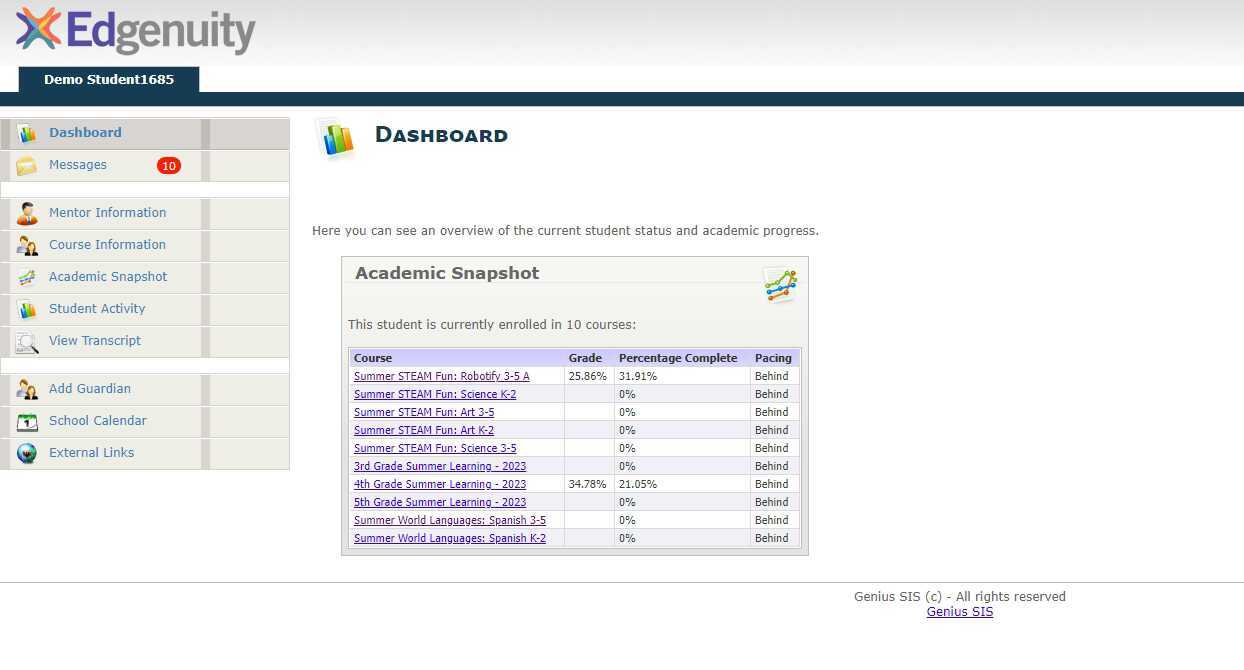Click the Course Information people icon
Screen dimensions: 1244x670
click(x=25, y=244)
